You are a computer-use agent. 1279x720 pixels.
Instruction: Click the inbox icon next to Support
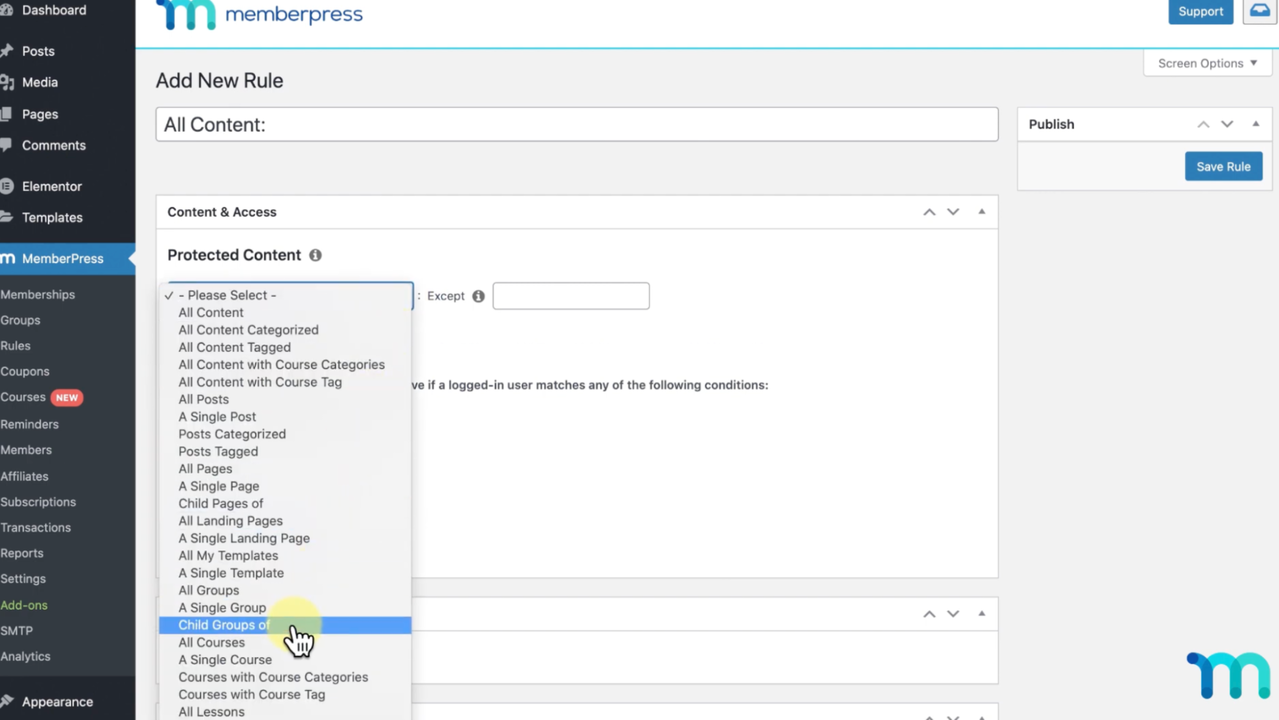tap(1259, 11)
